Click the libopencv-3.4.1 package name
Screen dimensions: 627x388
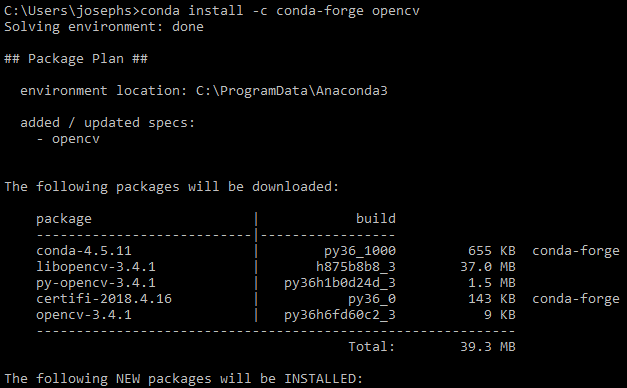click(96, 267)
